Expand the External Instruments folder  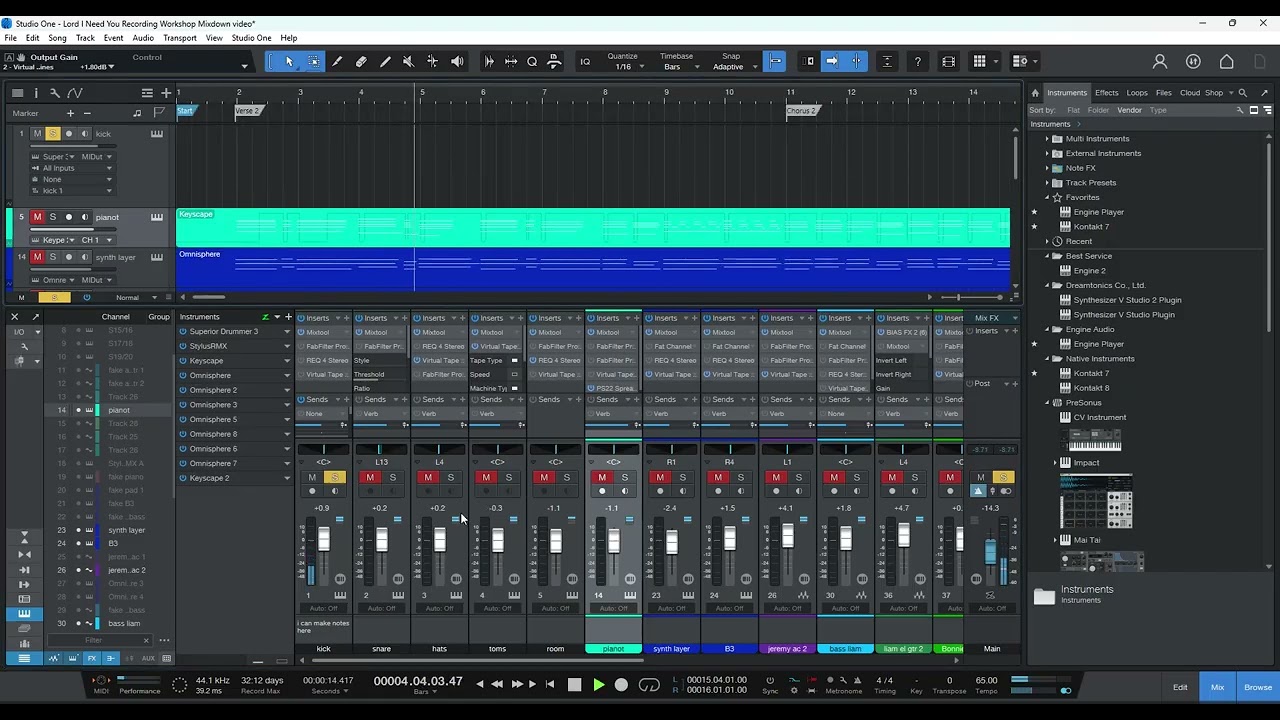tap(1047, 153)
